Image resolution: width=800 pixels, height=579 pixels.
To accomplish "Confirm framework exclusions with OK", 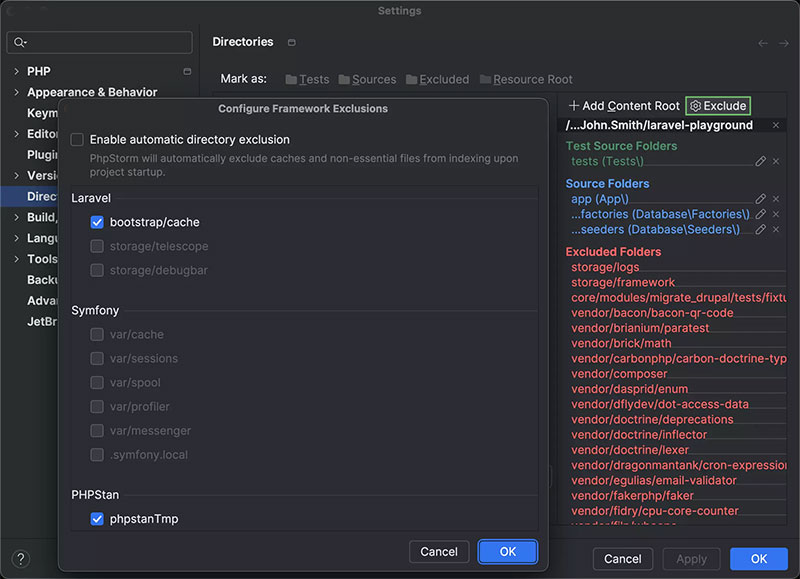I will (x=507, y=551).
